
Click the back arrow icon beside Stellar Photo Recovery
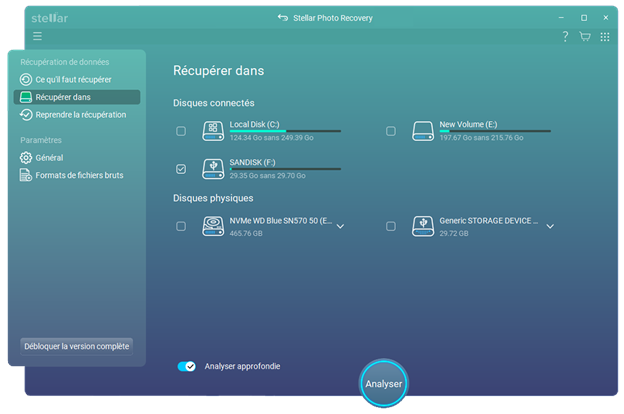pyautogui.click(x=283, y=18)
